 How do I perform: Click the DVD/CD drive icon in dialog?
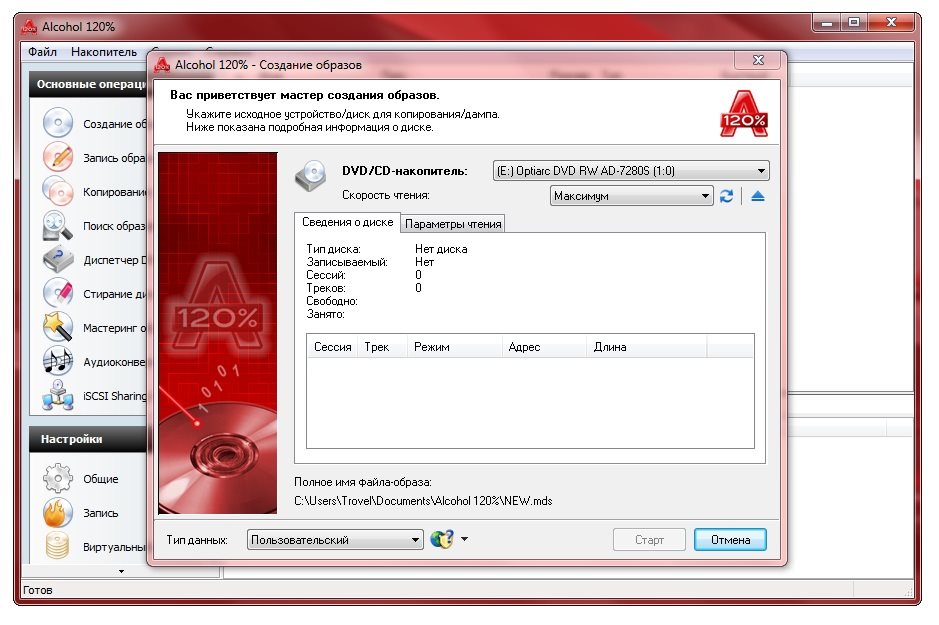(x=310, y=175)
